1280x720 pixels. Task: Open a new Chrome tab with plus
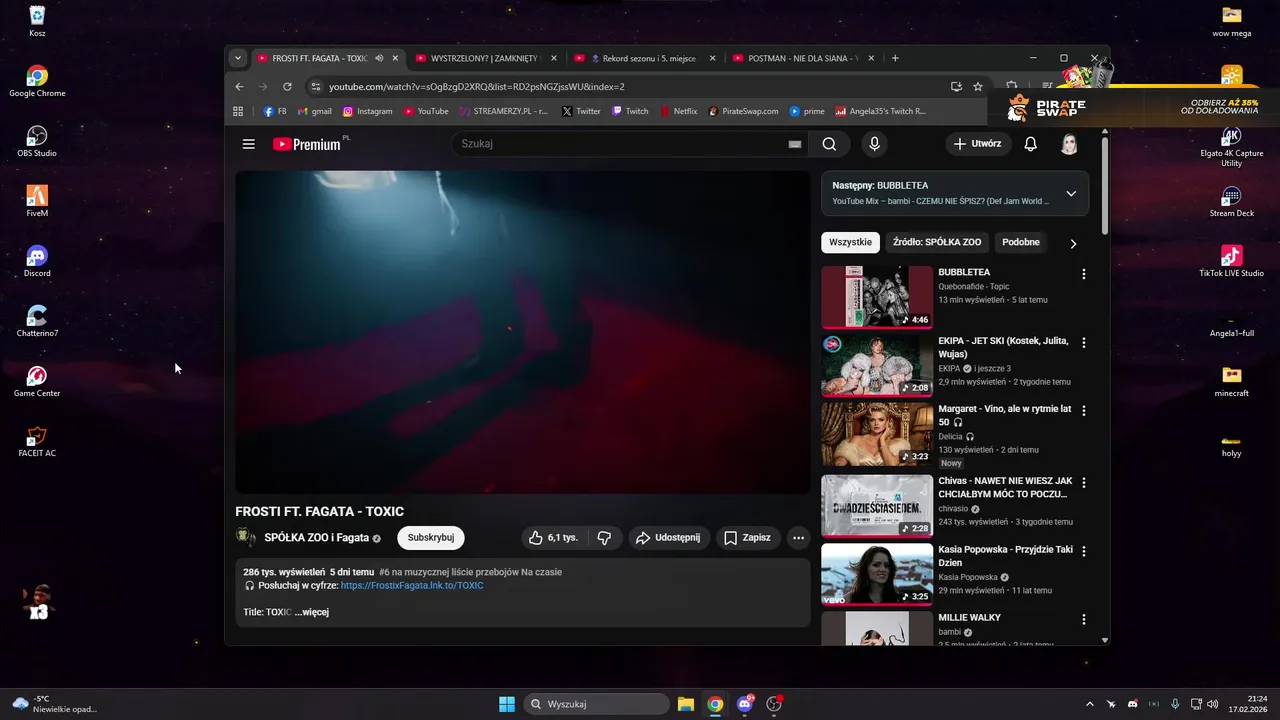pyautogui.click(x=895, y=58)
